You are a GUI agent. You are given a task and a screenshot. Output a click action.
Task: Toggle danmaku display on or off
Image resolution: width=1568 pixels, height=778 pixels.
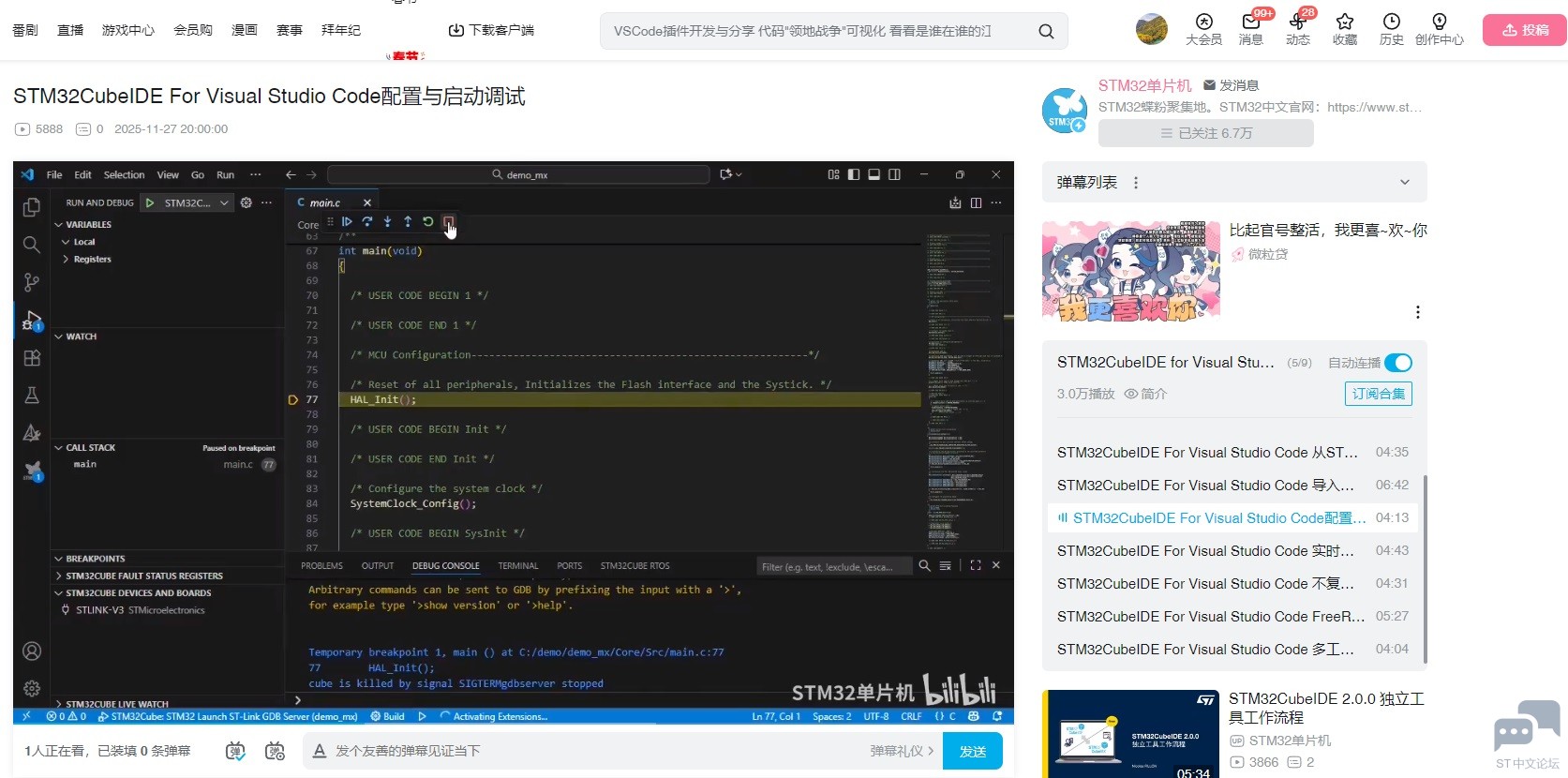[x=235, y=751]
